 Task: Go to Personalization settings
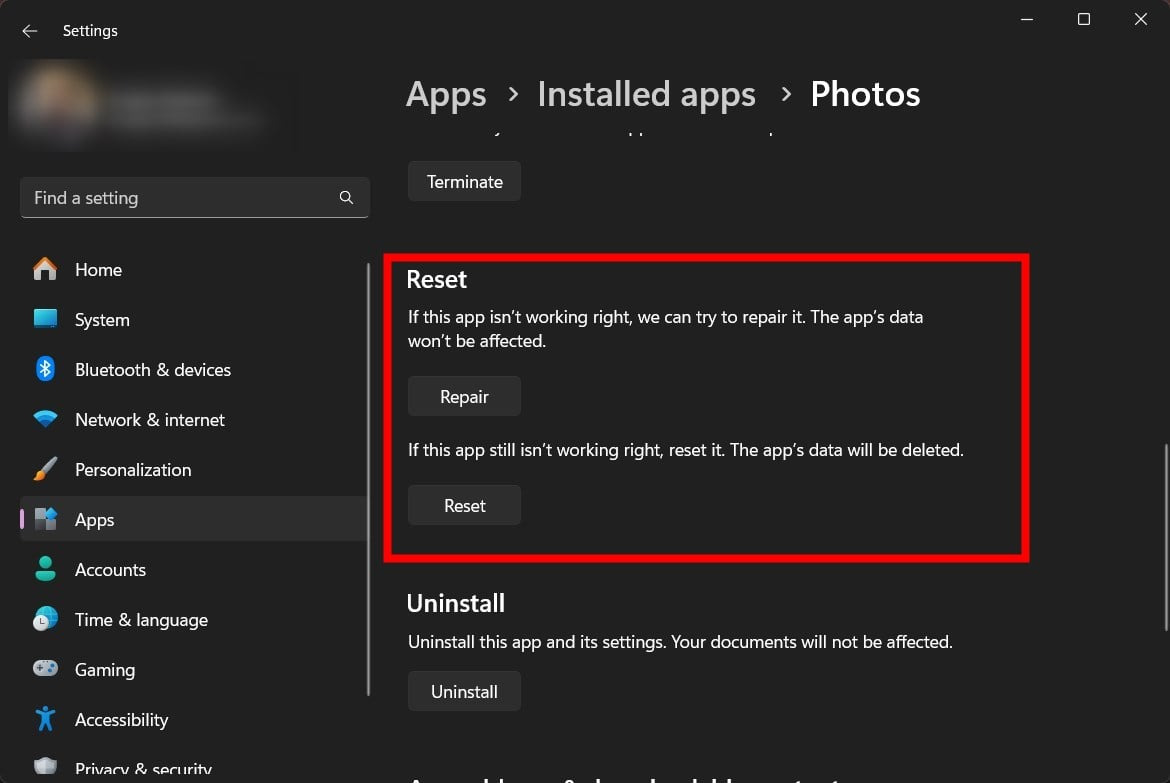tap(193, 470)
